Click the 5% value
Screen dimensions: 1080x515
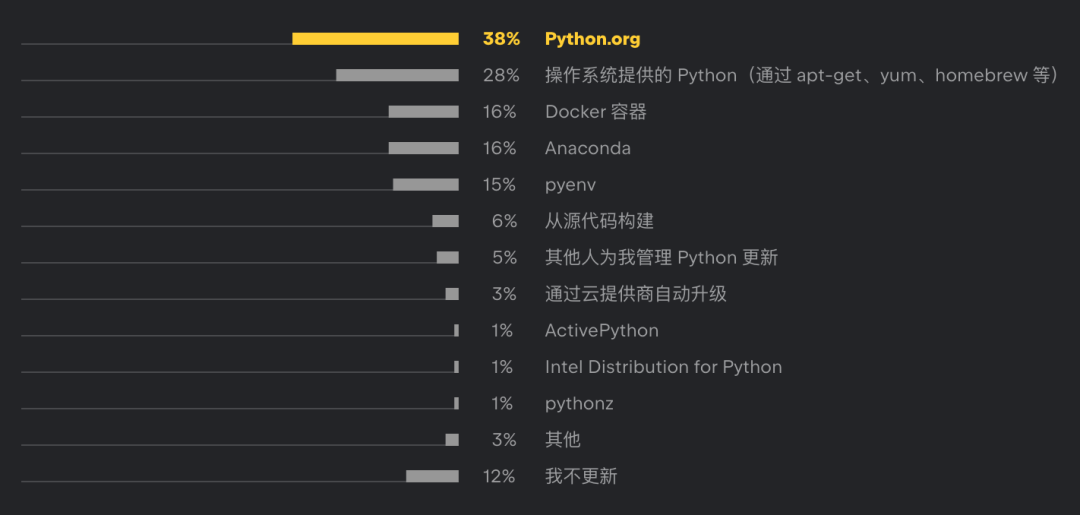click(x=505, y=258)
